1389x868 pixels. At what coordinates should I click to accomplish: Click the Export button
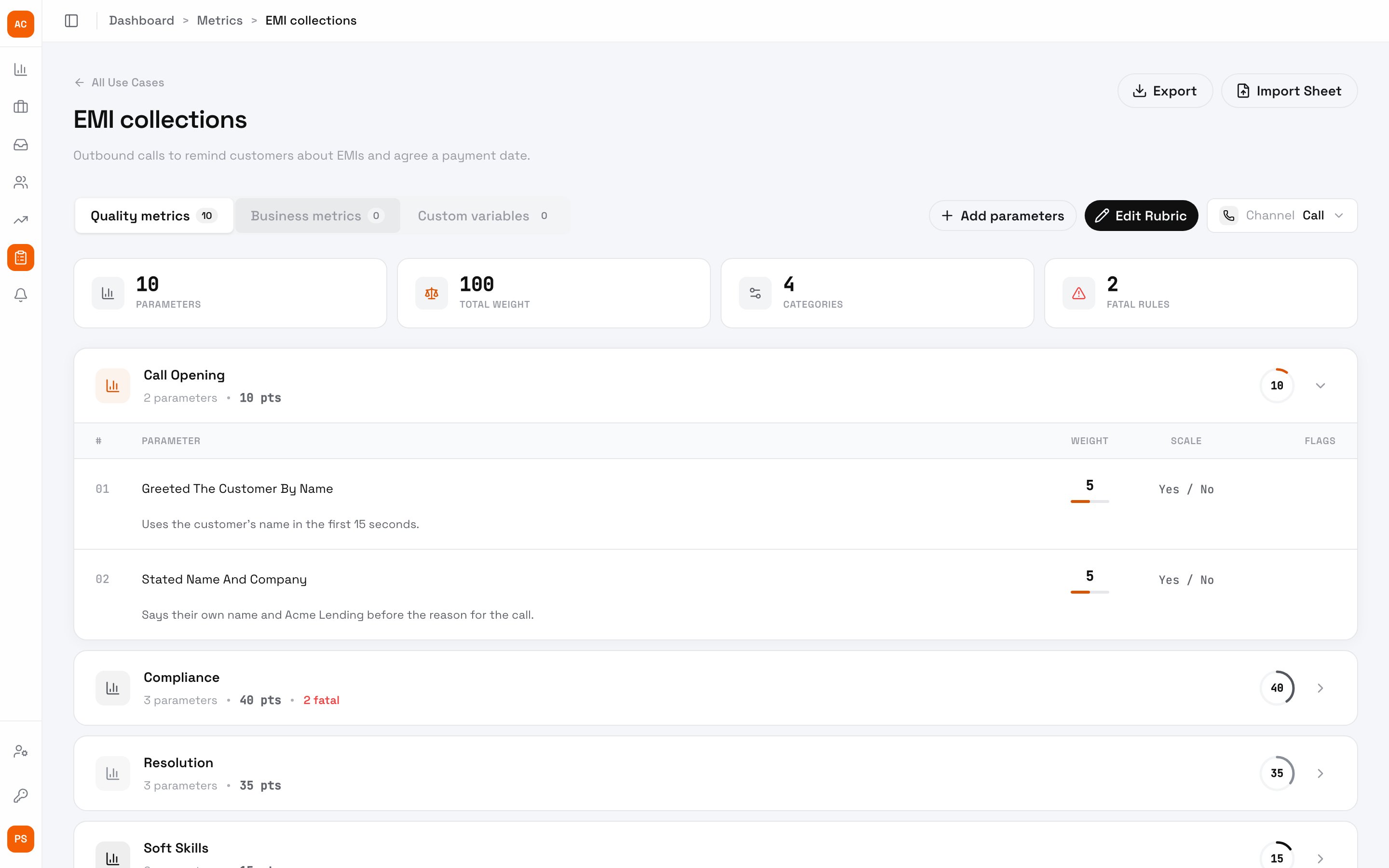coord(1165,91)
